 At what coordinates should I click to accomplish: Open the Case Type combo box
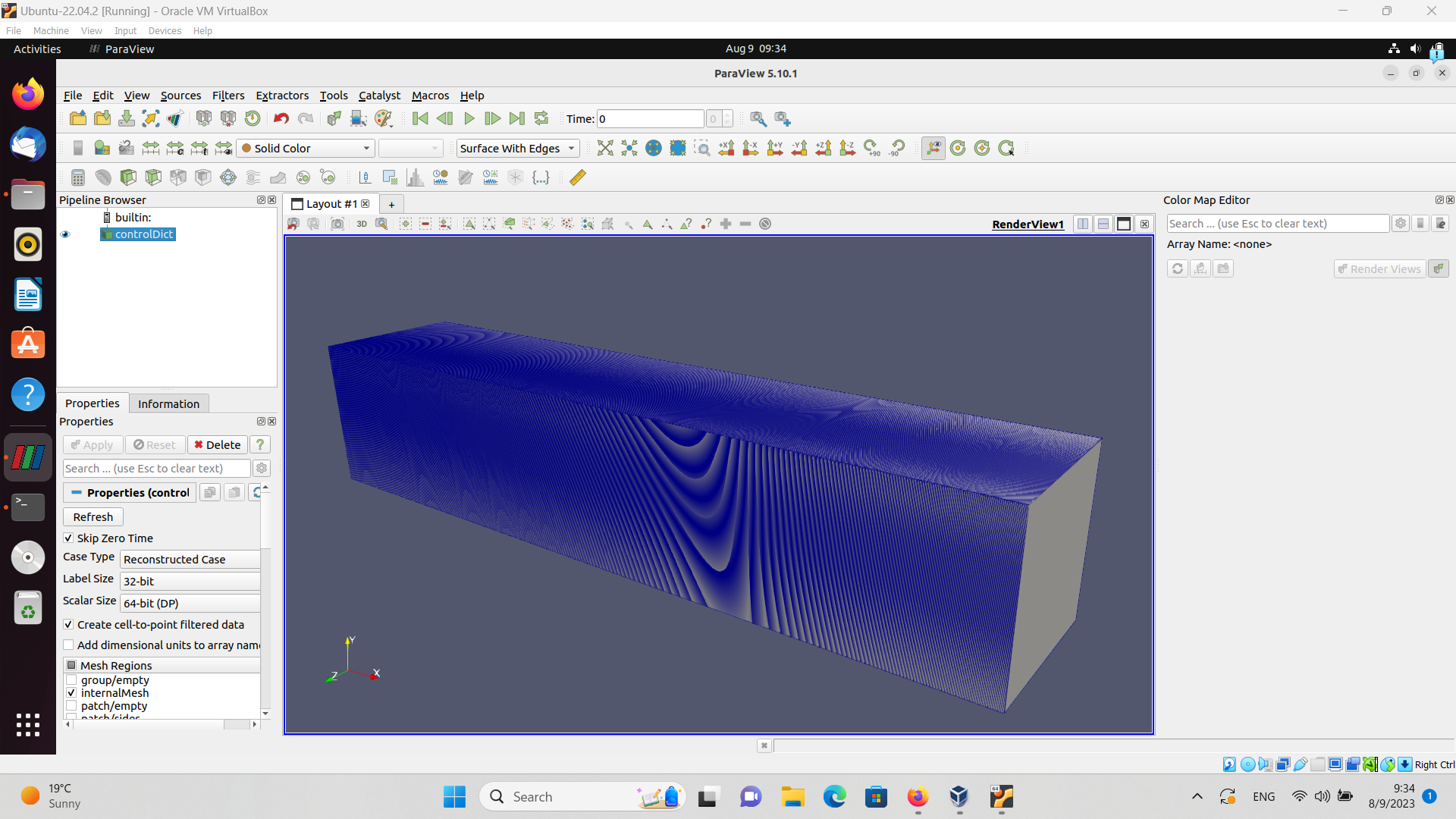point(190,560)
